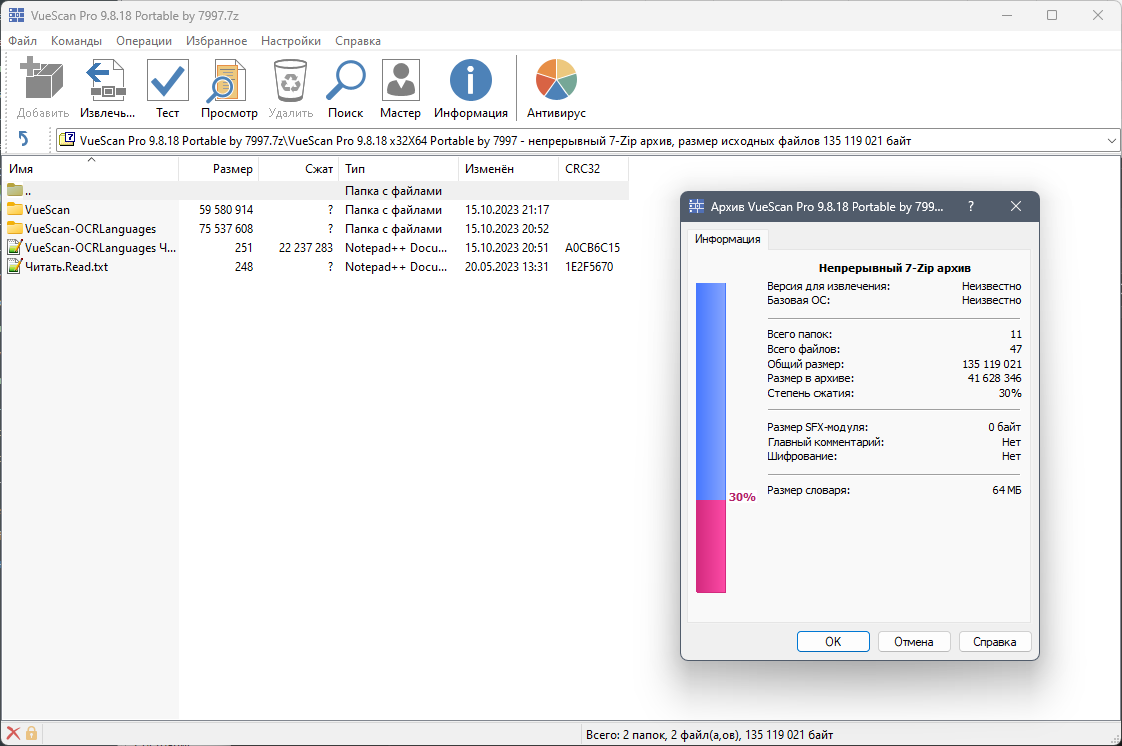Click the archive icon in the address bar
Image resolution: width=1122 pixels, height=746 pixels.
click(67, 140)
